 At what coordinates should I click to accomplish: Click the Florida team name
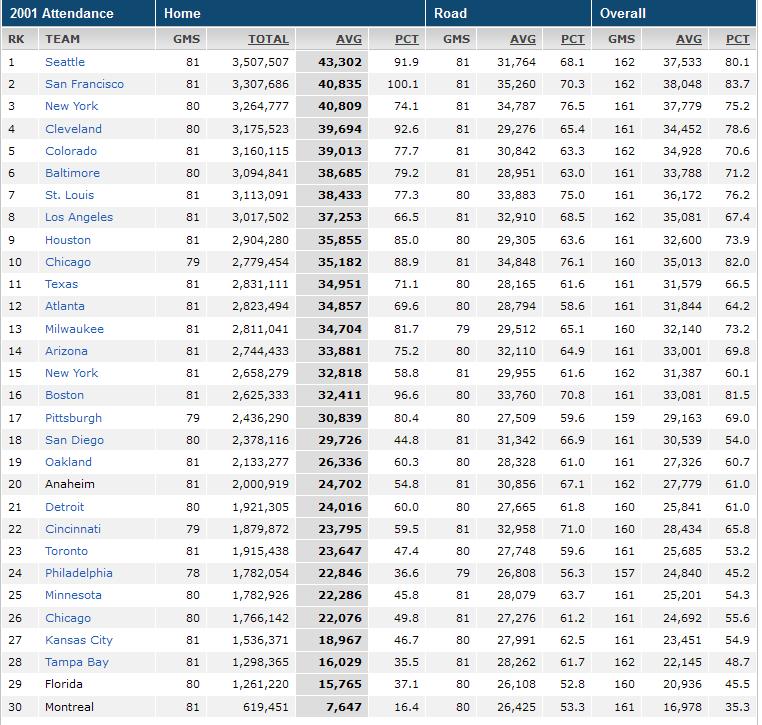[64, 684]
